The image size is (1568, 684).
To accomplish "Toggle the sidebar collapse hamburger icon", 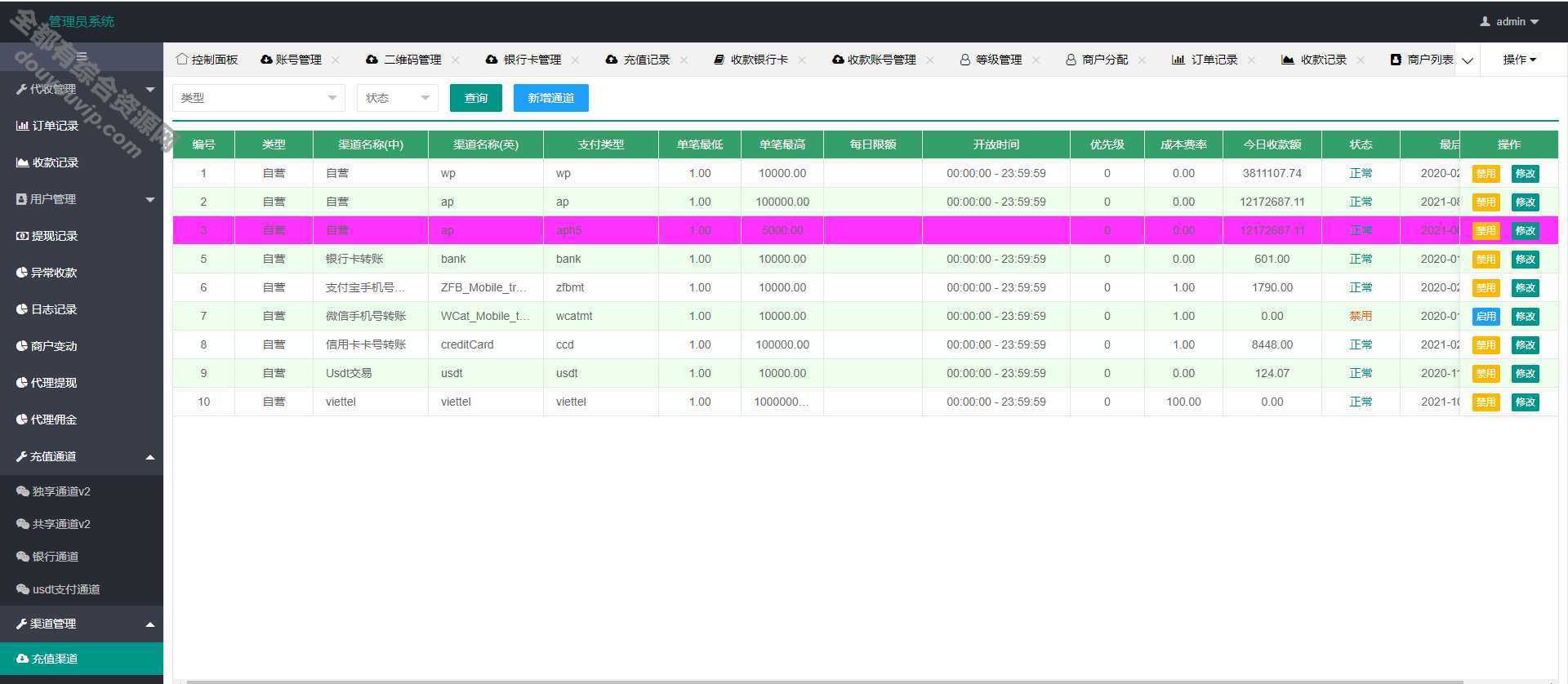I will [82, 56].
